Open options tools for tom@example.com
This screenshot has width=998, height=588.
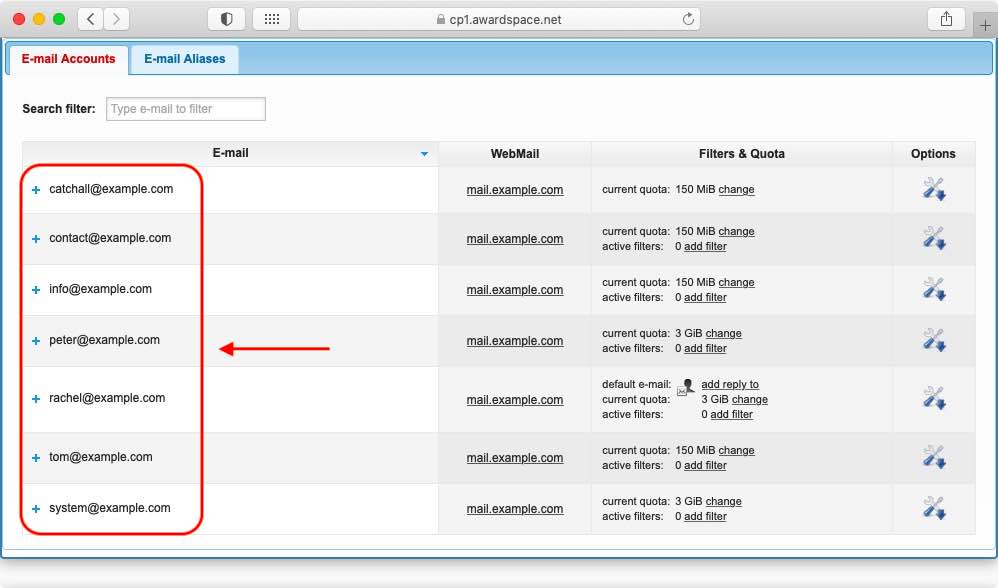click(x=932, y=457)
